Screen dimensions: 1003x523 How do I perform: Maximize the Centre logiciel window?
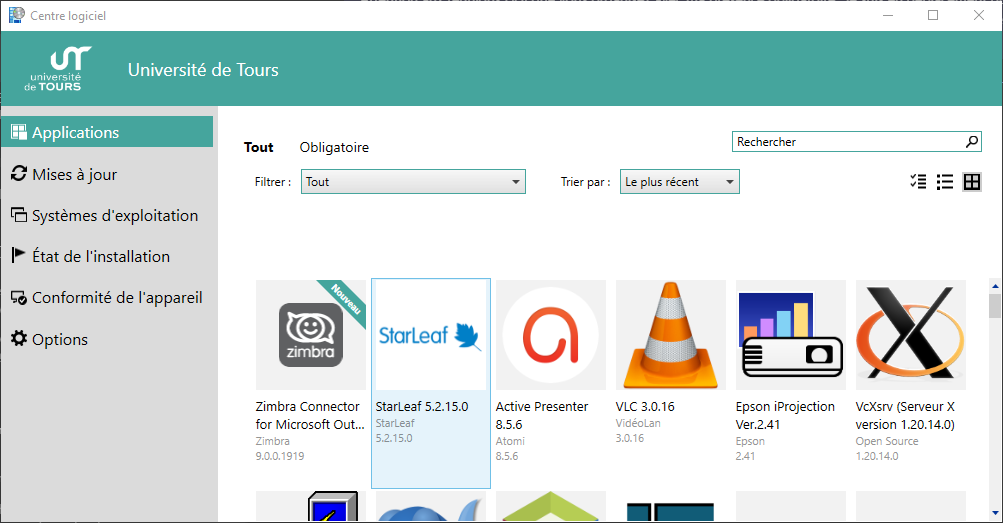coord(933,15)
